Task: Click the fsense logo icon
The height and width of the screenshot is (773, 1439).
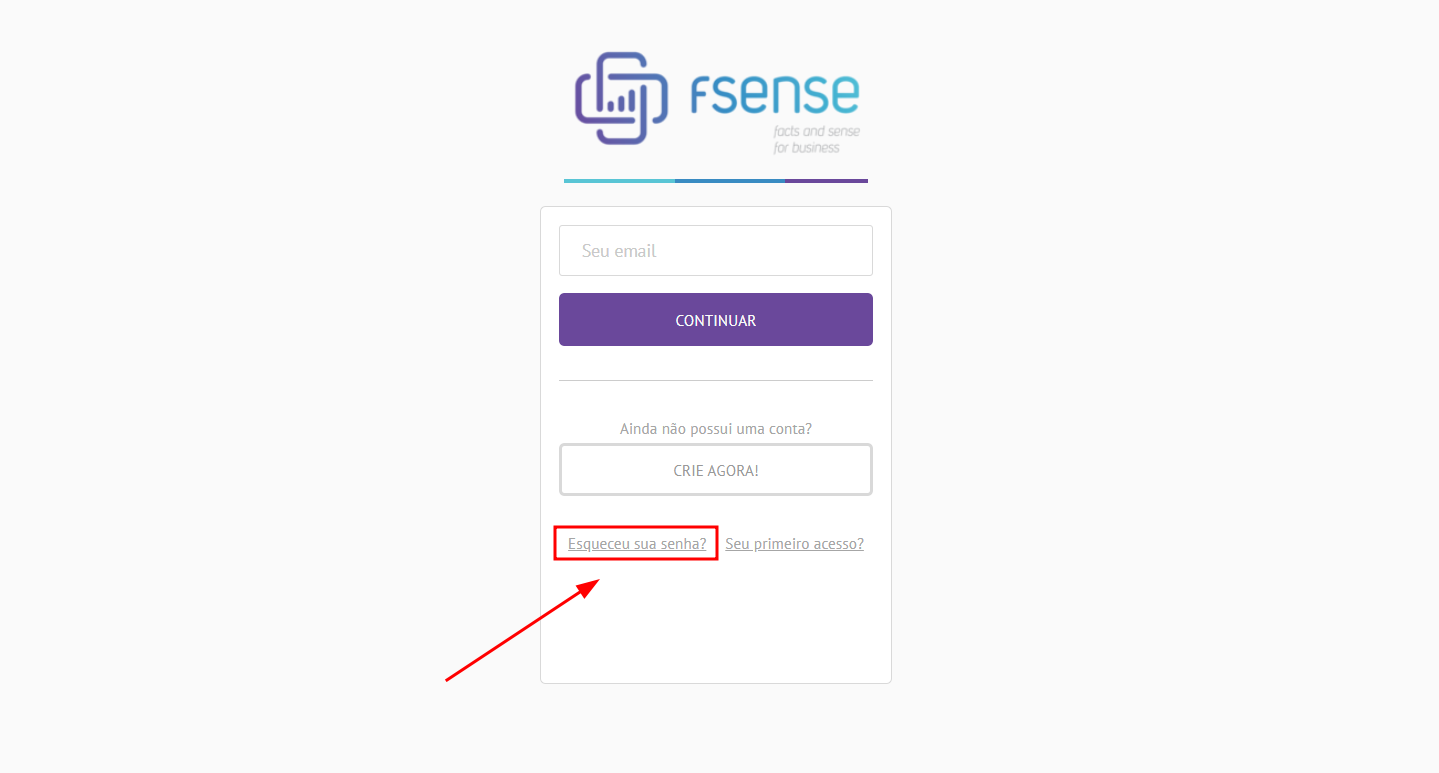Action: pos(620,98)
